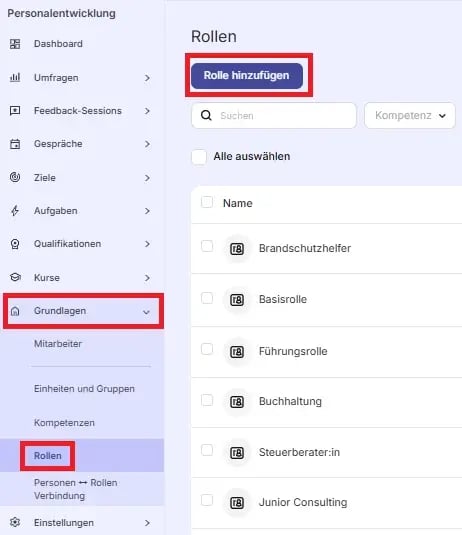
Task: Click the Feedback-Sessions star chat icon
Action: pyautogui.click(x=15, y=111)
